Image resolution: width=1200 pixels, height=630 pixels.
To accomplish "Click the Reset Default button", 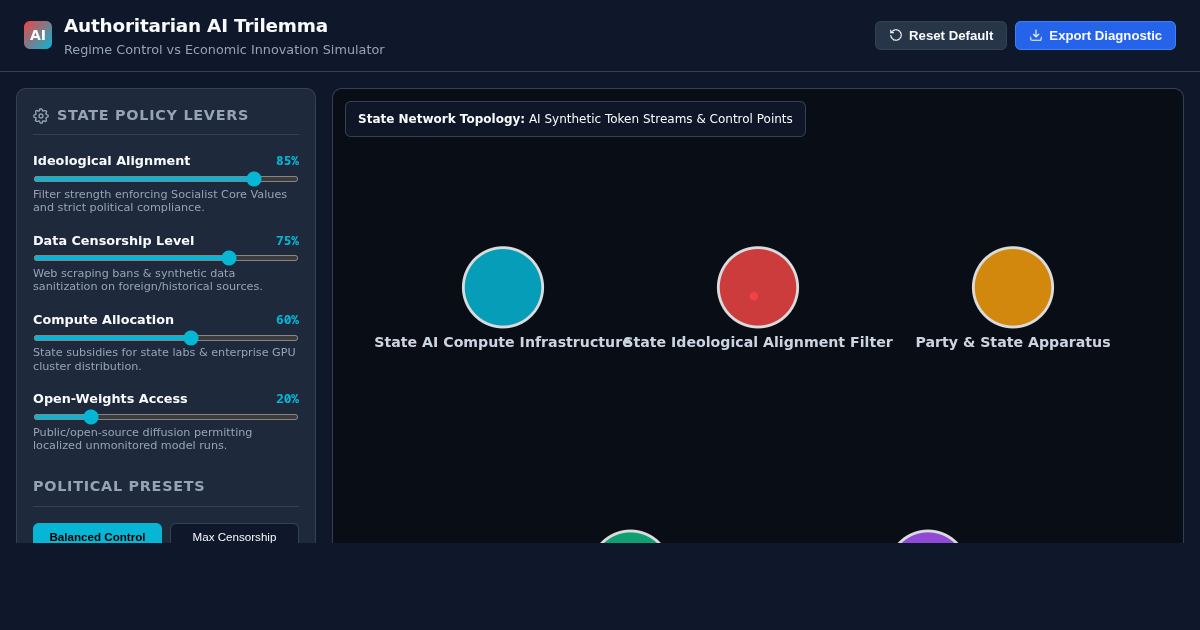I will 941,35.
